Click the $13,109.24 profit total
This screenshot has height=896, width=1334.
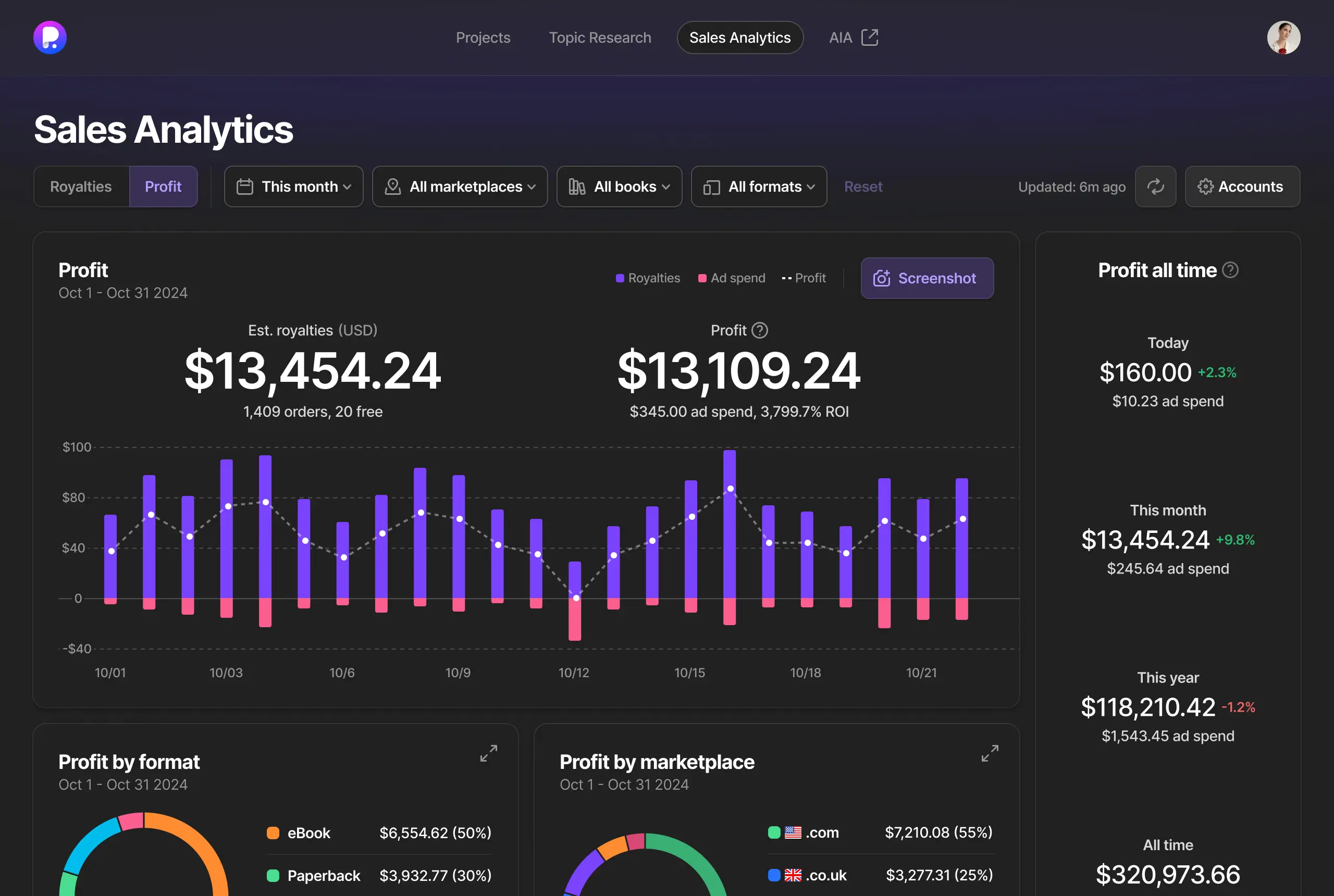point(739,370)
